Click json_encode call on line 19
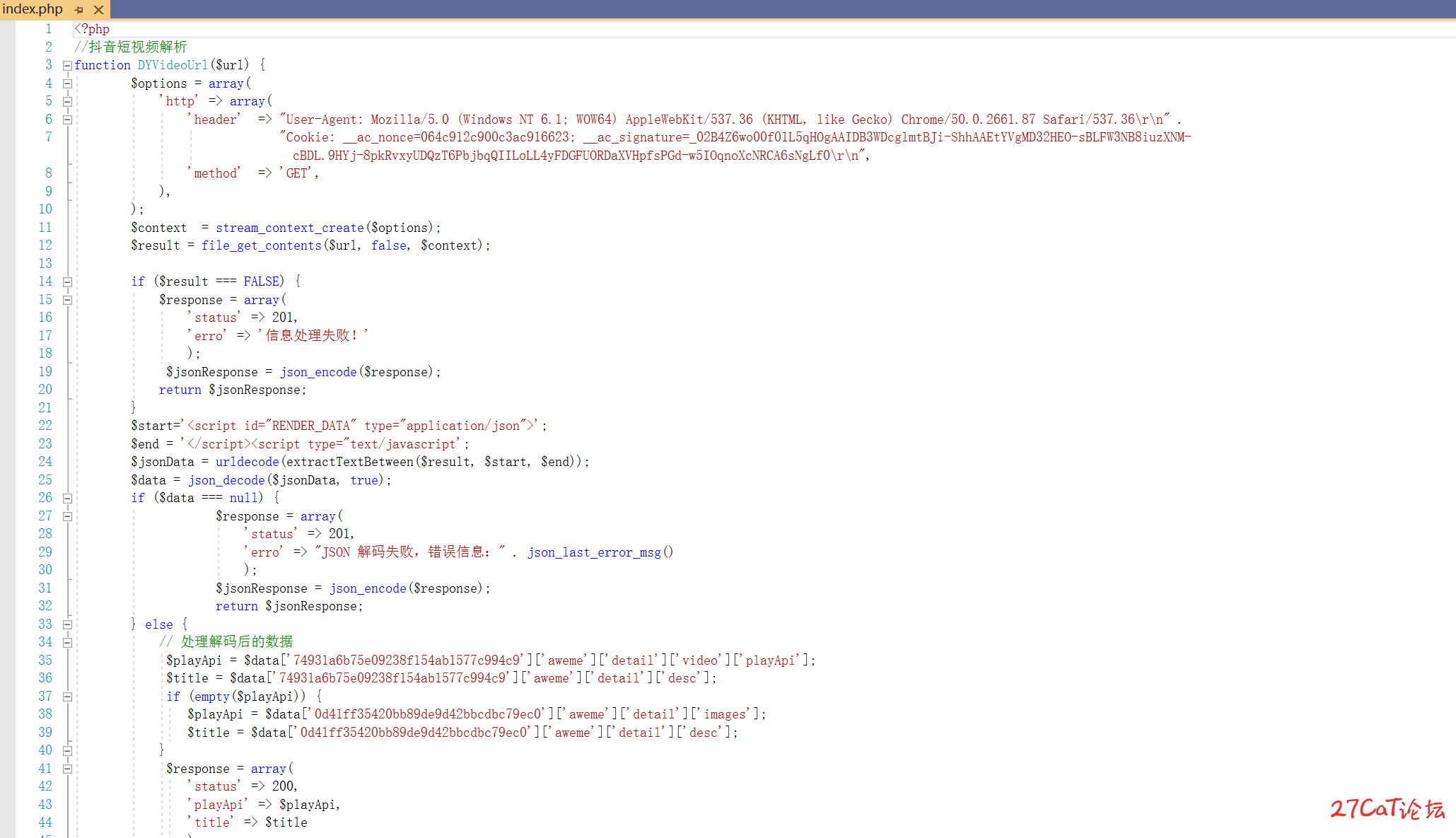 [x=318, y=372]
